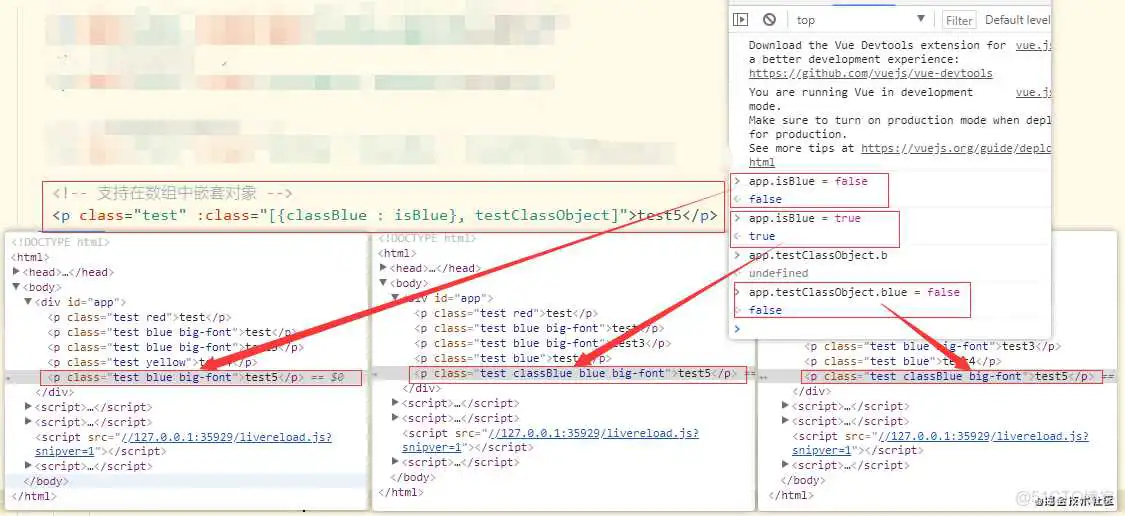1125x516 pixels.
Task: Select right panel's 'test classBlue big-font' test5 node
Action: (x=950, y=376)
